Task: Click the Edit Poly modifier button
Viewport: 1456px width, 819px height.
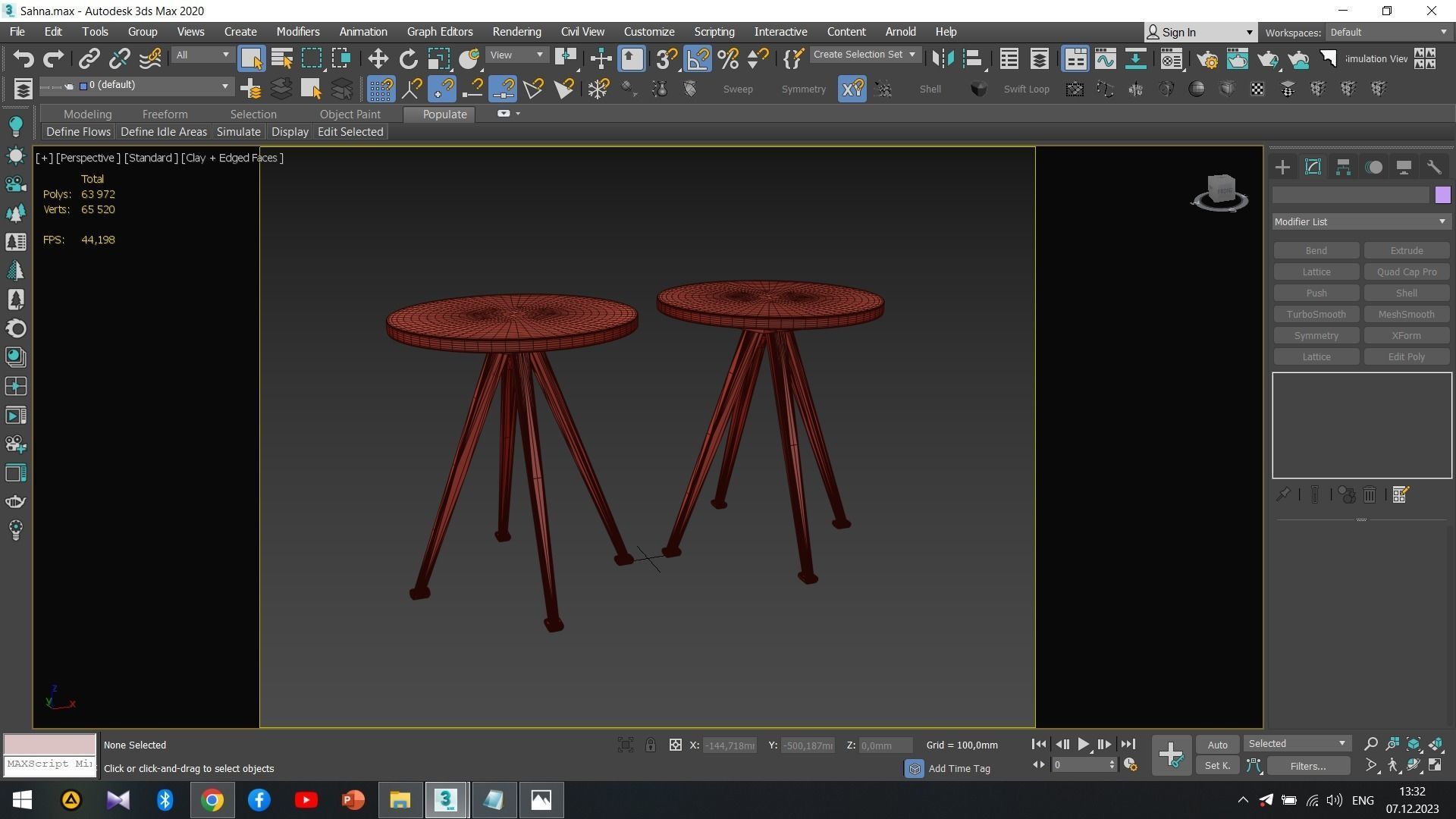Action: coord(1406,357)
